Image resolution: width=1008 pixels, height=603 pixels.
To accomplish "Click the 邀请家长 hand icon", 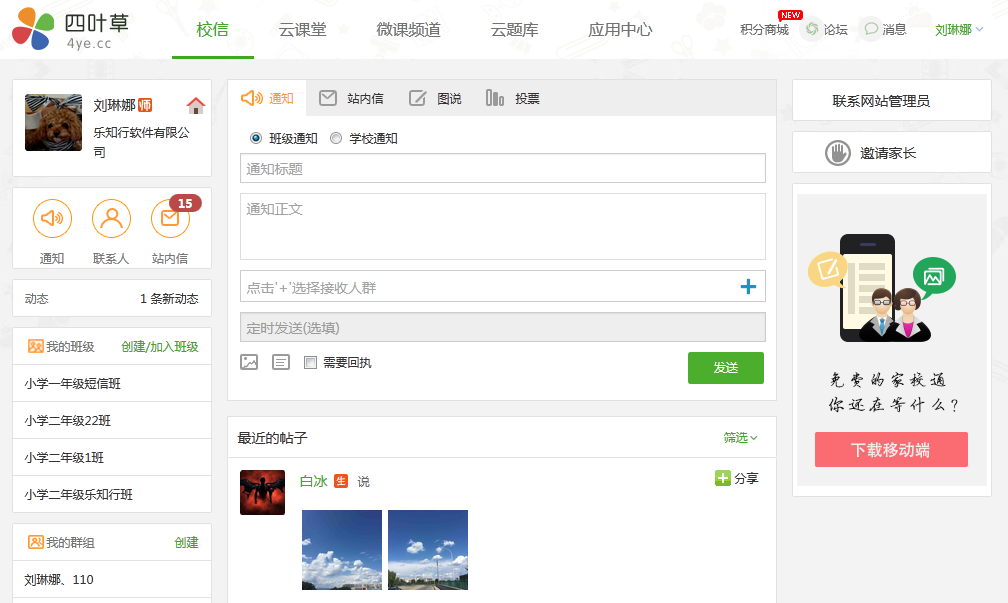I will coord(838,153).
